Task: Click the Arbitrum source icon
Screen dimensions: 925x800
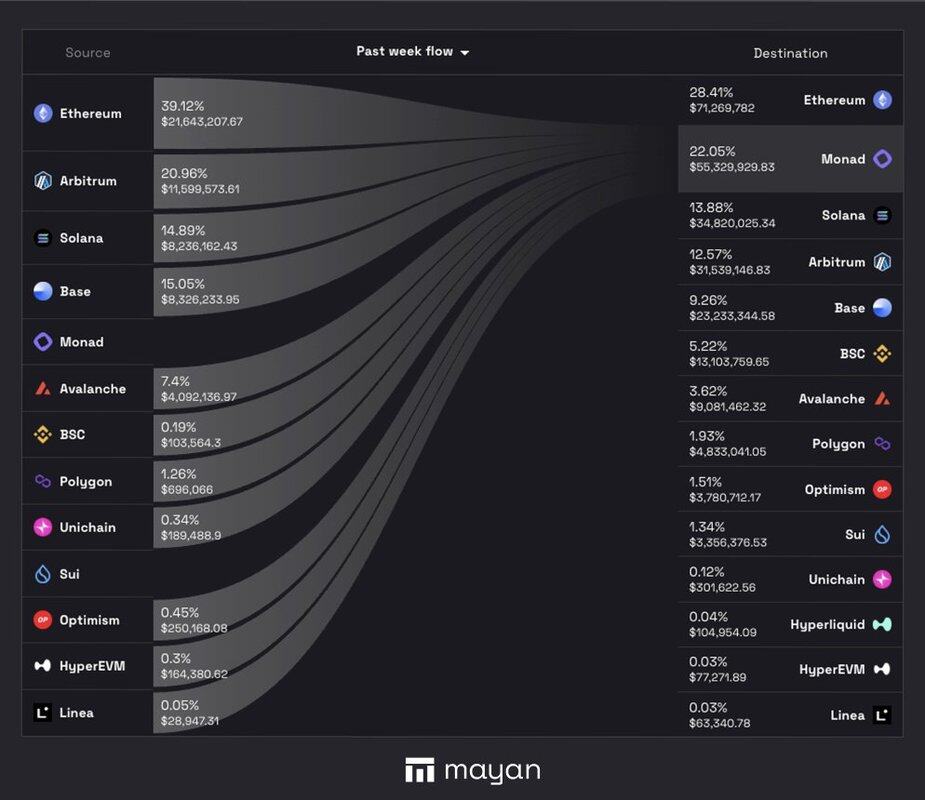Action: pyautogui.click(x=43, y=181)
